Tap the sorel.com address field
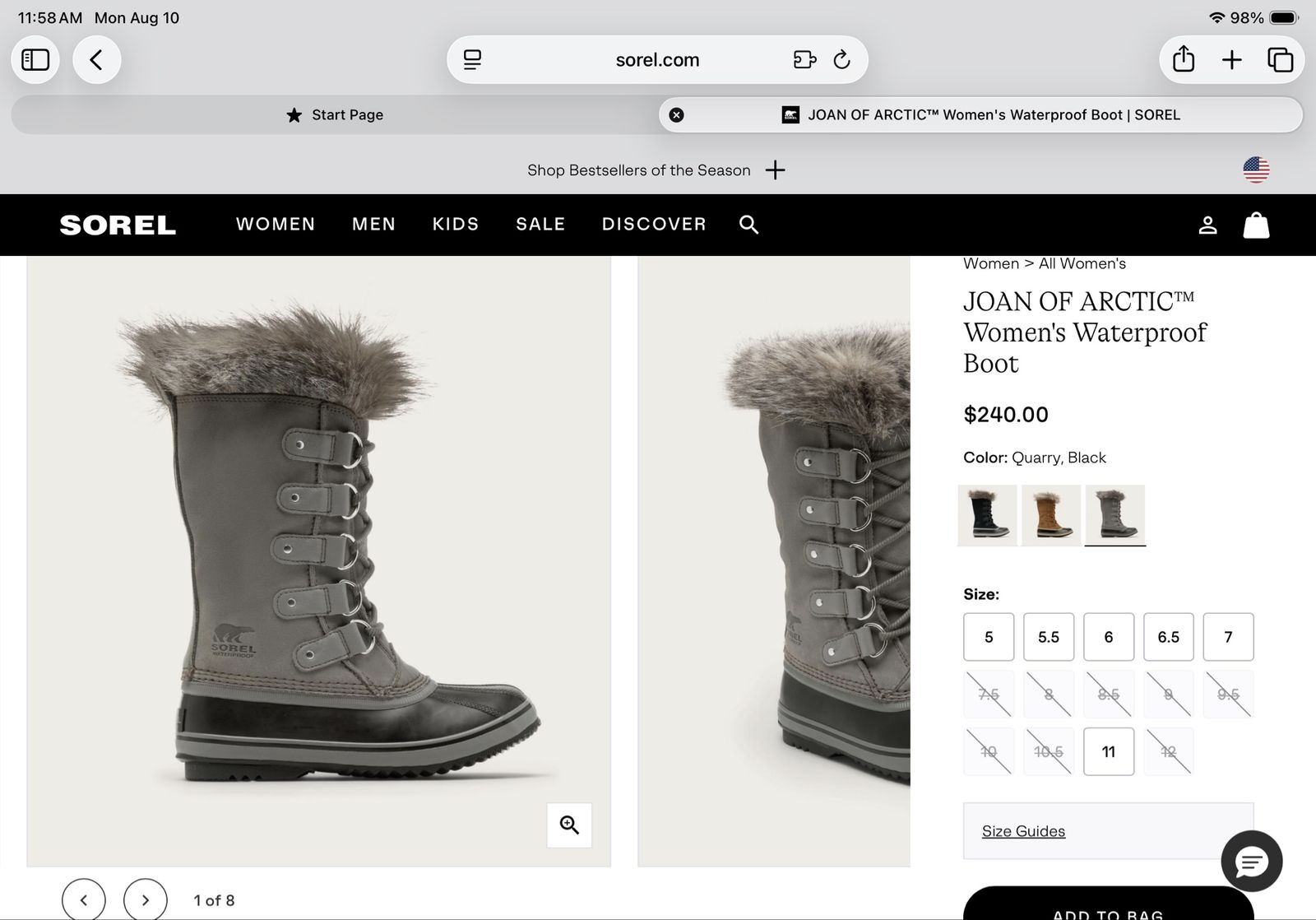 [x=657, y=59]
